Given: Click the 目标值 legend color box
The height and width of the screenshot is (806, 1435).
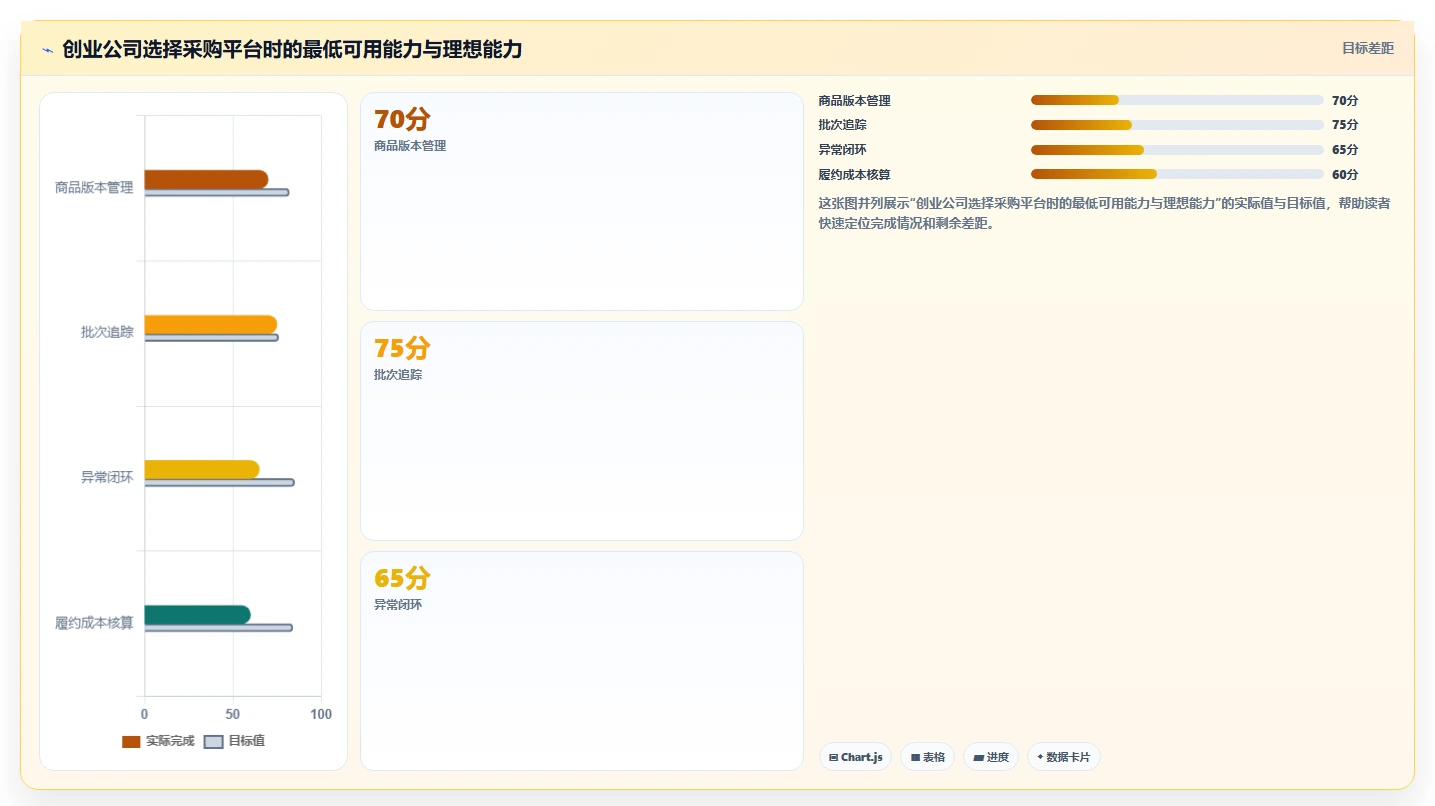Looking at the screenshot, I should tap(213, 741).
